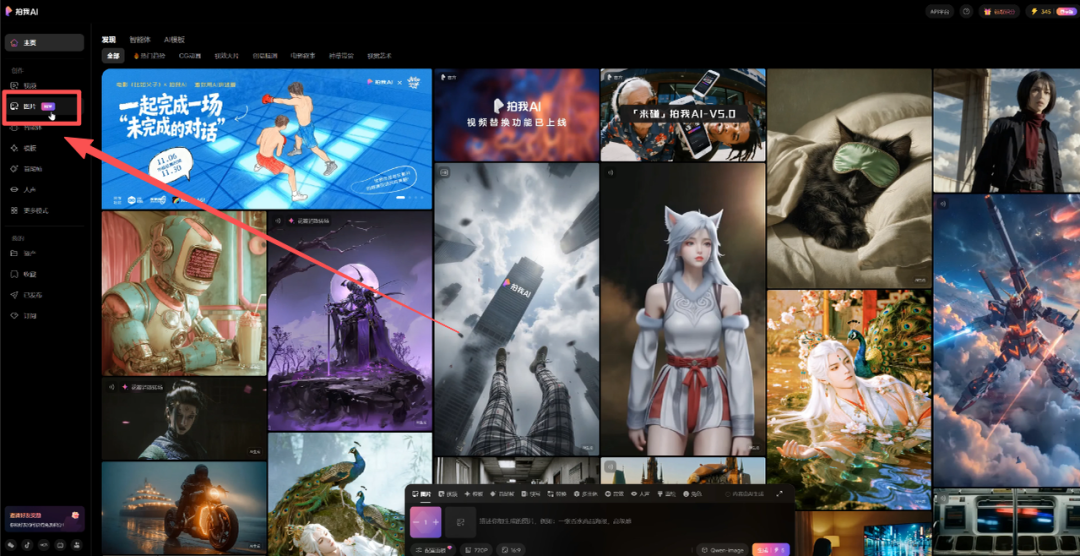The height and width of the screenshot is (556, 1080).
Task: Select the 全部 category filter tab
Action: pos(113,56)
